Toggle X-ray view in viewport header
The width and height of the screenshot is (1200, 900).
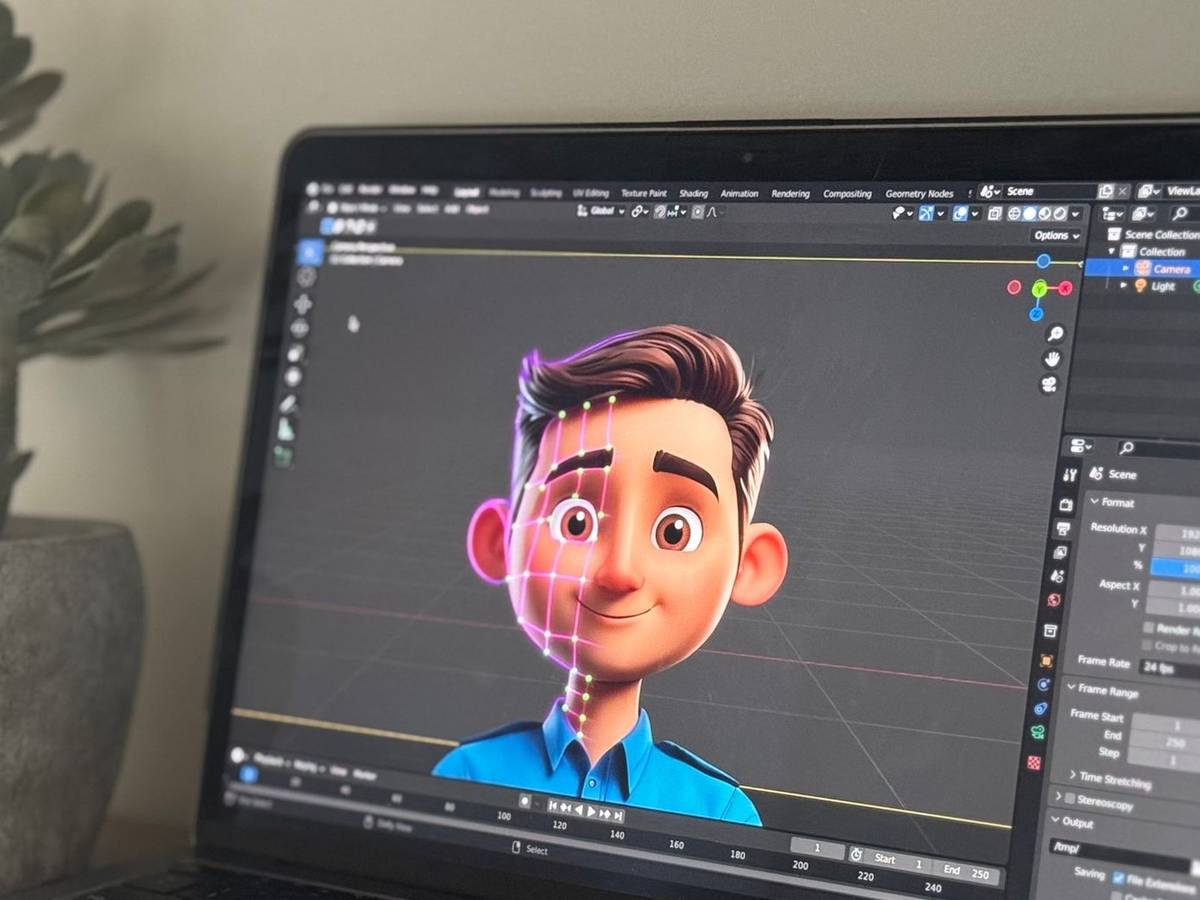994,213
